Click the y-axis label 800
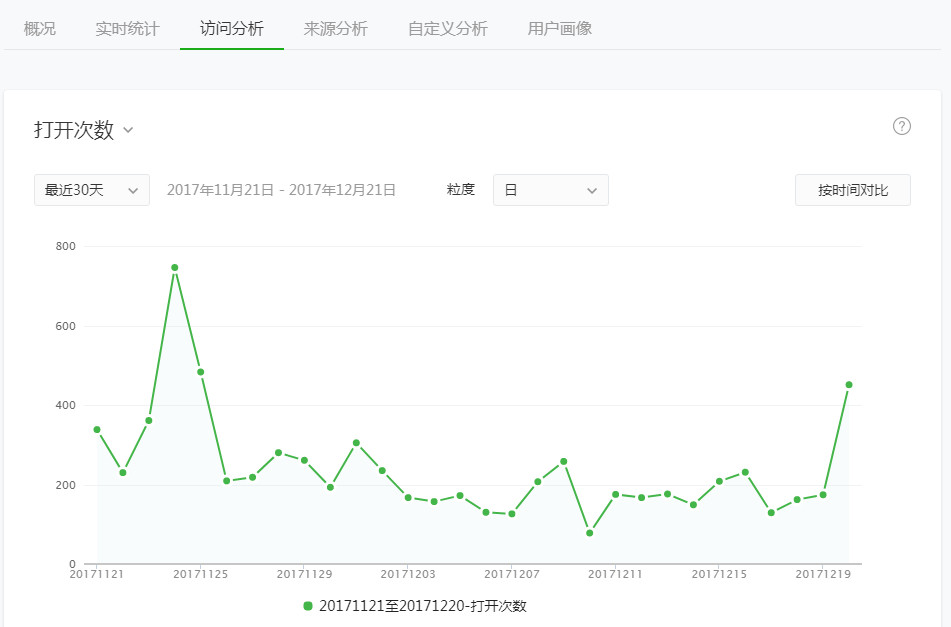 pyautogui.click(x=66, y=246)
